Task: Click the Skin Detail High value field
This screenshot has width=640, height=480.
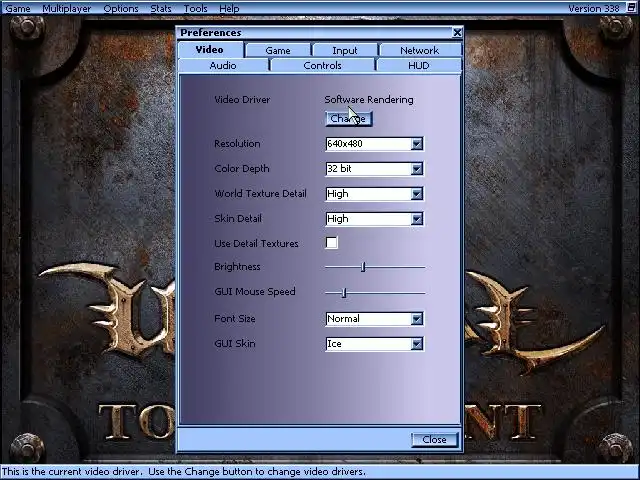Action: [x=368, y=219]
